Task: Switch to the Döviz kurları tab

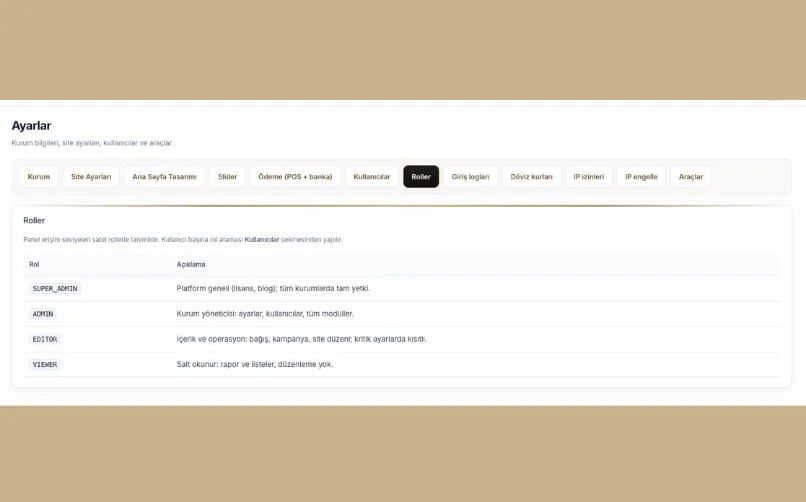Action: point(531,177)
